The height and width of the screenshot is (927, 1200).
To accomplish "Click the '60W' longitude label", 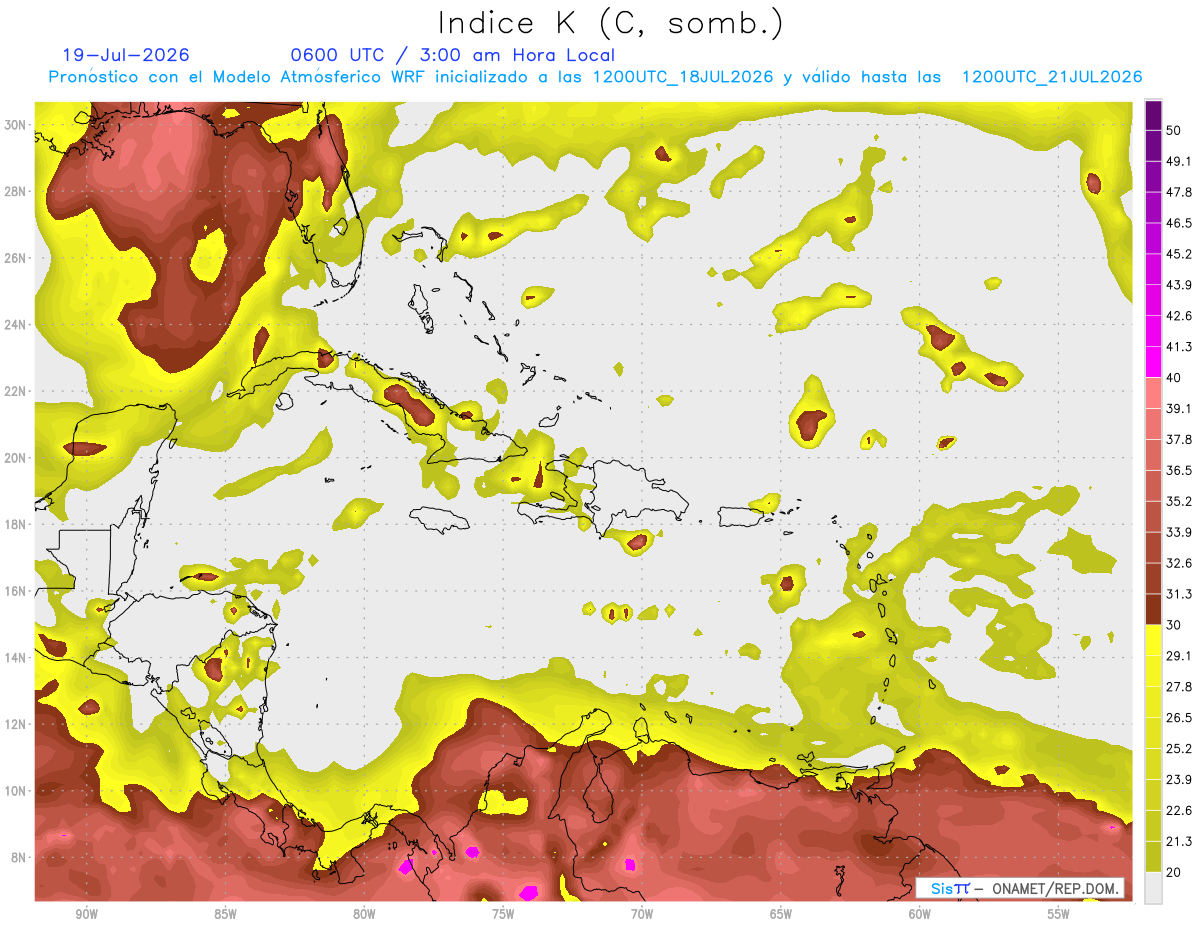I will click(x=920, y=915).
